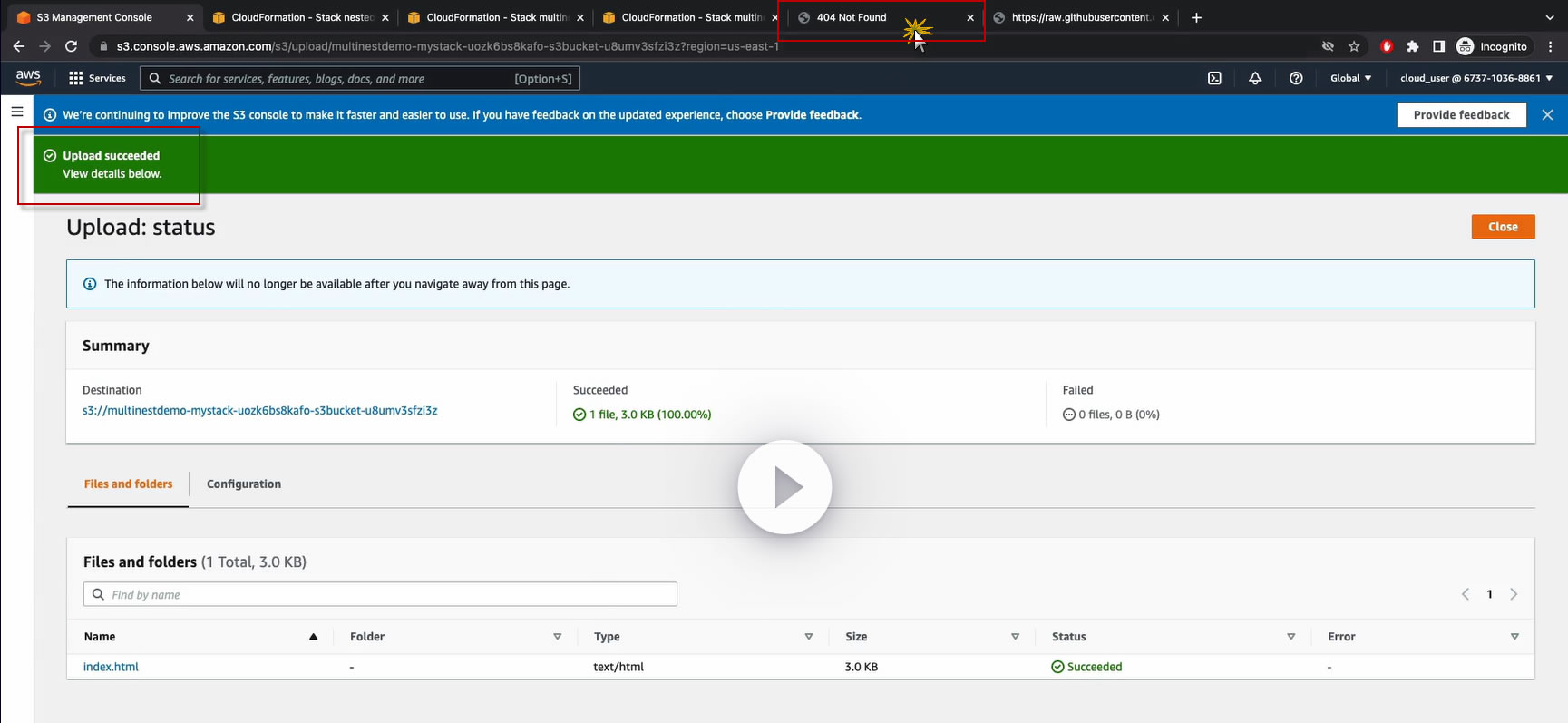This screenshot has width=1568, height=723.
Task: Dismiss the blue feedback banner
Action: click(1547, 115)
